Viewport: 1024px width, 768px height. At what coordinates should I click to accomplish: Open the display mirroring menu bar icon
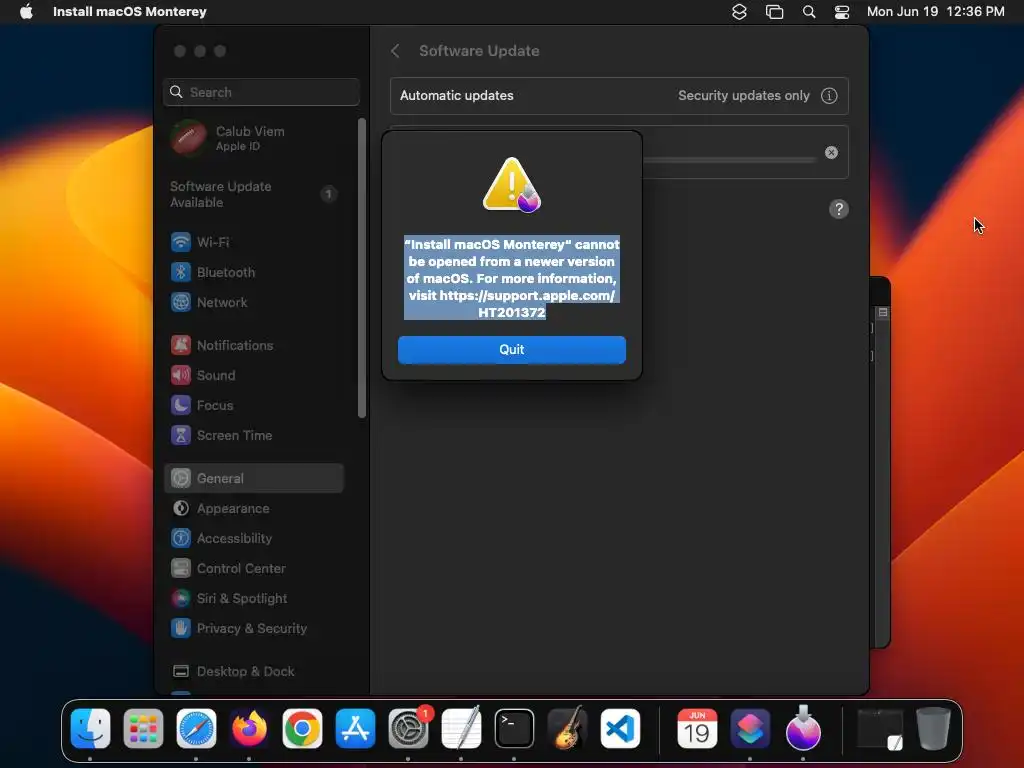pyautogui.click(x=775, y=12)
